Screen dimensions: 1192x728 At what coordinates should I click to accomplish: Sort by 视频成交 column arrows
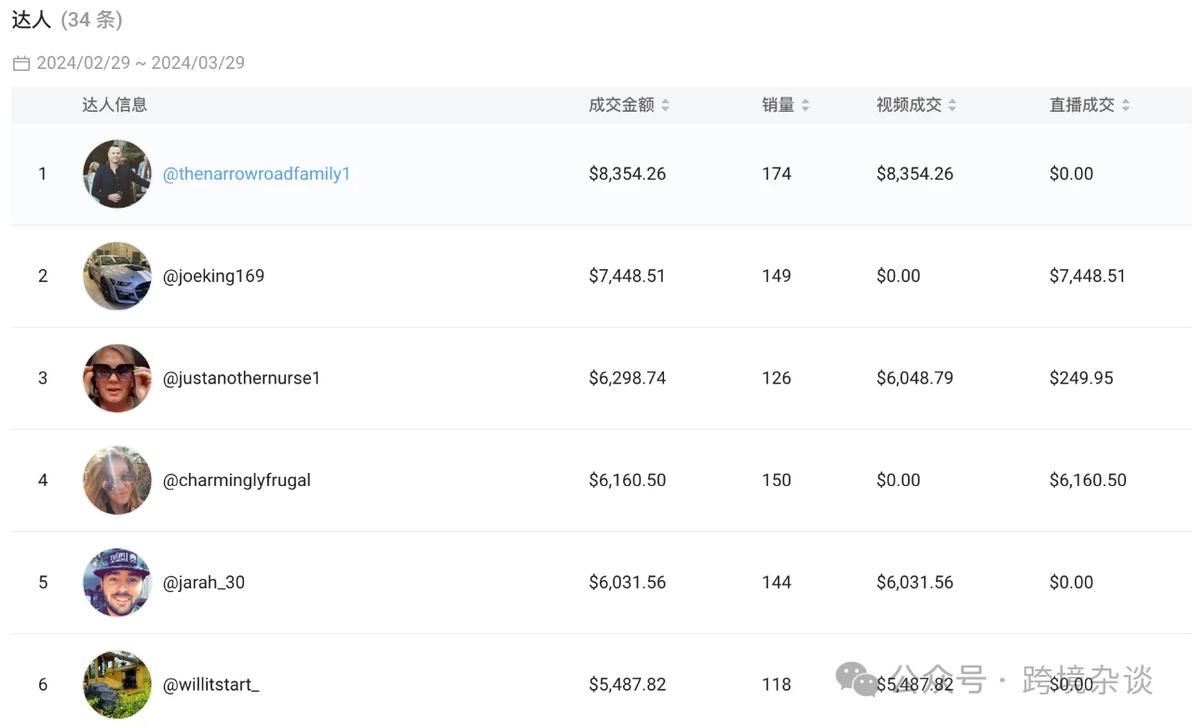952,105
